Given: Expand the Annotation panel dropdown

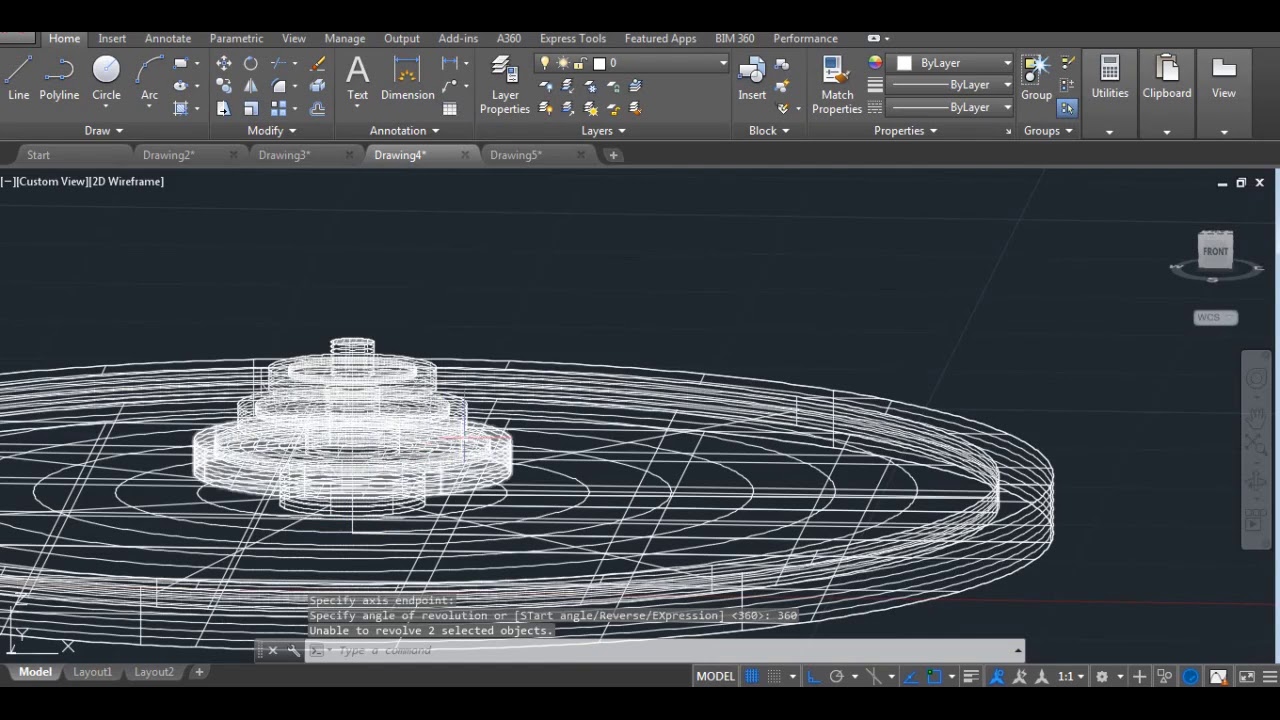Looking at the screenshot, I should (x=404, y=131).
